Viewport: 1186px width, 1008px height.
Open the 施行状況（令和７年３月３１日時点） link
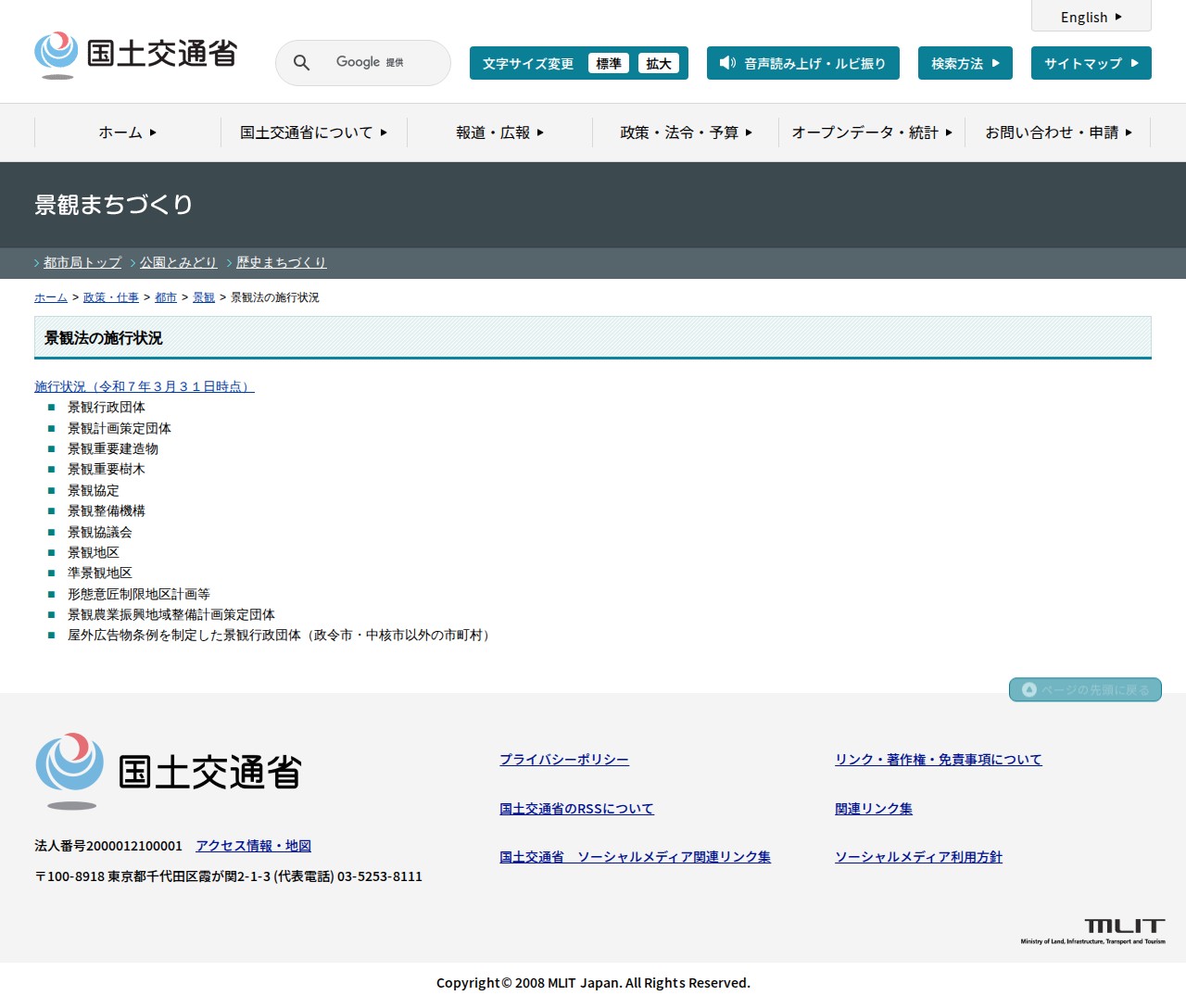[x=144, y=386]
